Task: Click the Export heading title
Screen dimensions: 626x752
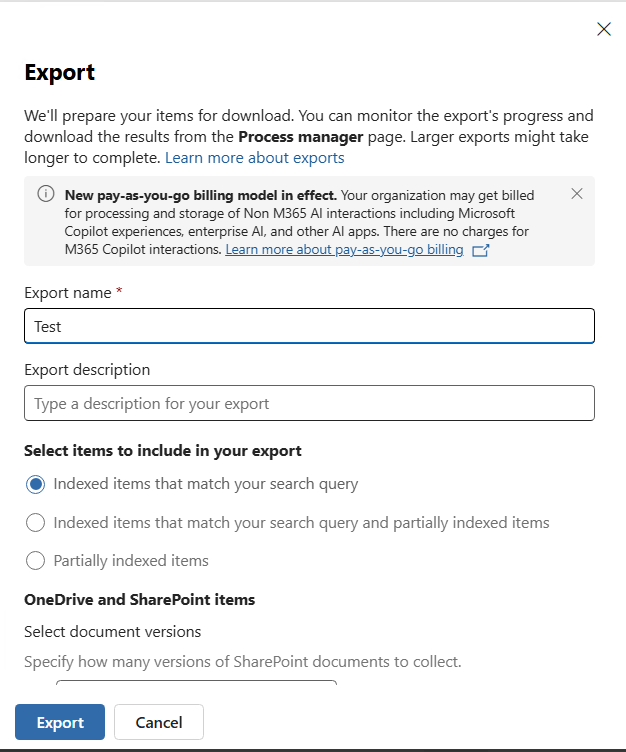Action: pos(59,72)
